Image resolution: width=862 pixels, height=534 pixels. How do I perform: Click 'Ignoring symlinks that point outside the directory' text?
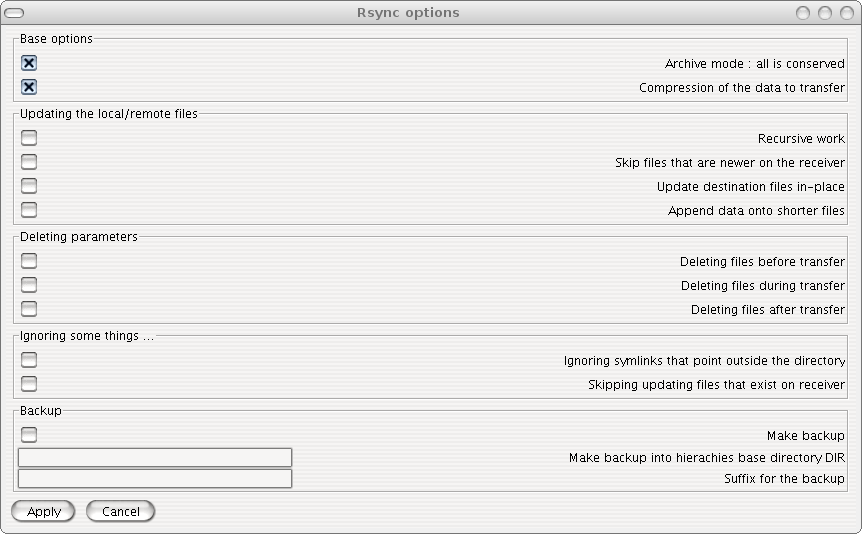(704, 361)
